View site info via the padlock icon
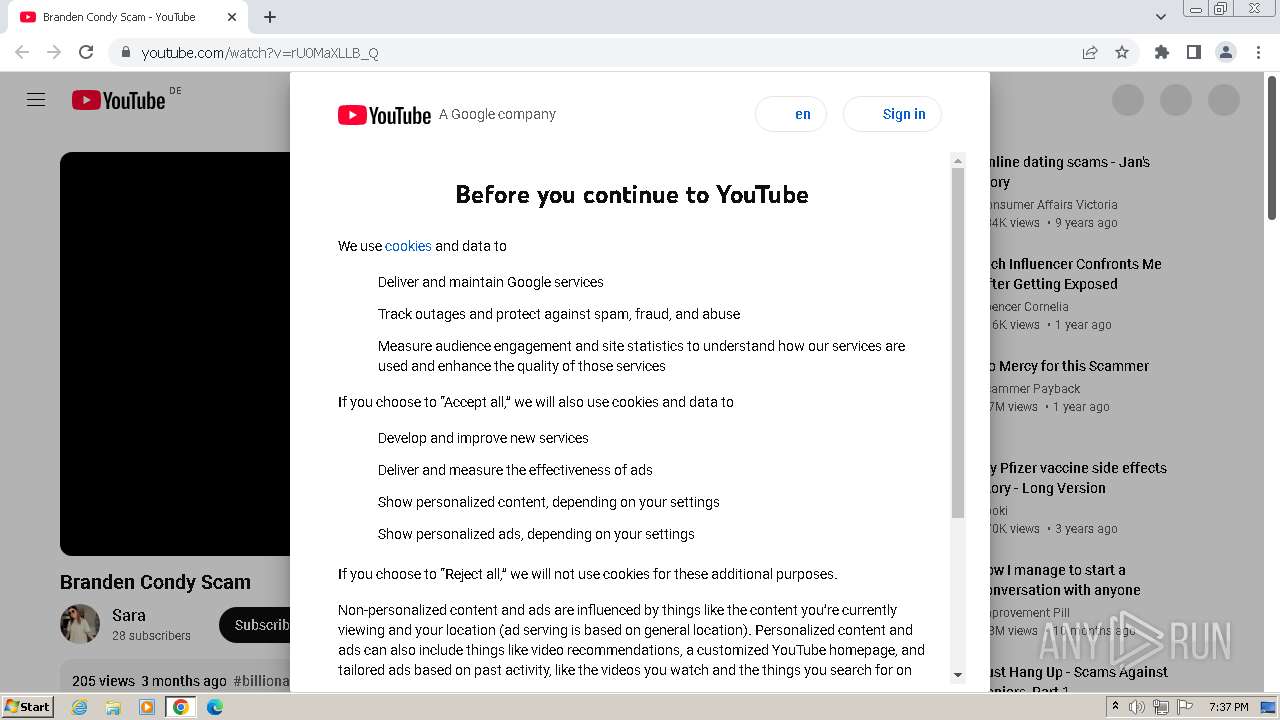Image resolution: width=1280 pixels, height=720 pixels. 125,52
